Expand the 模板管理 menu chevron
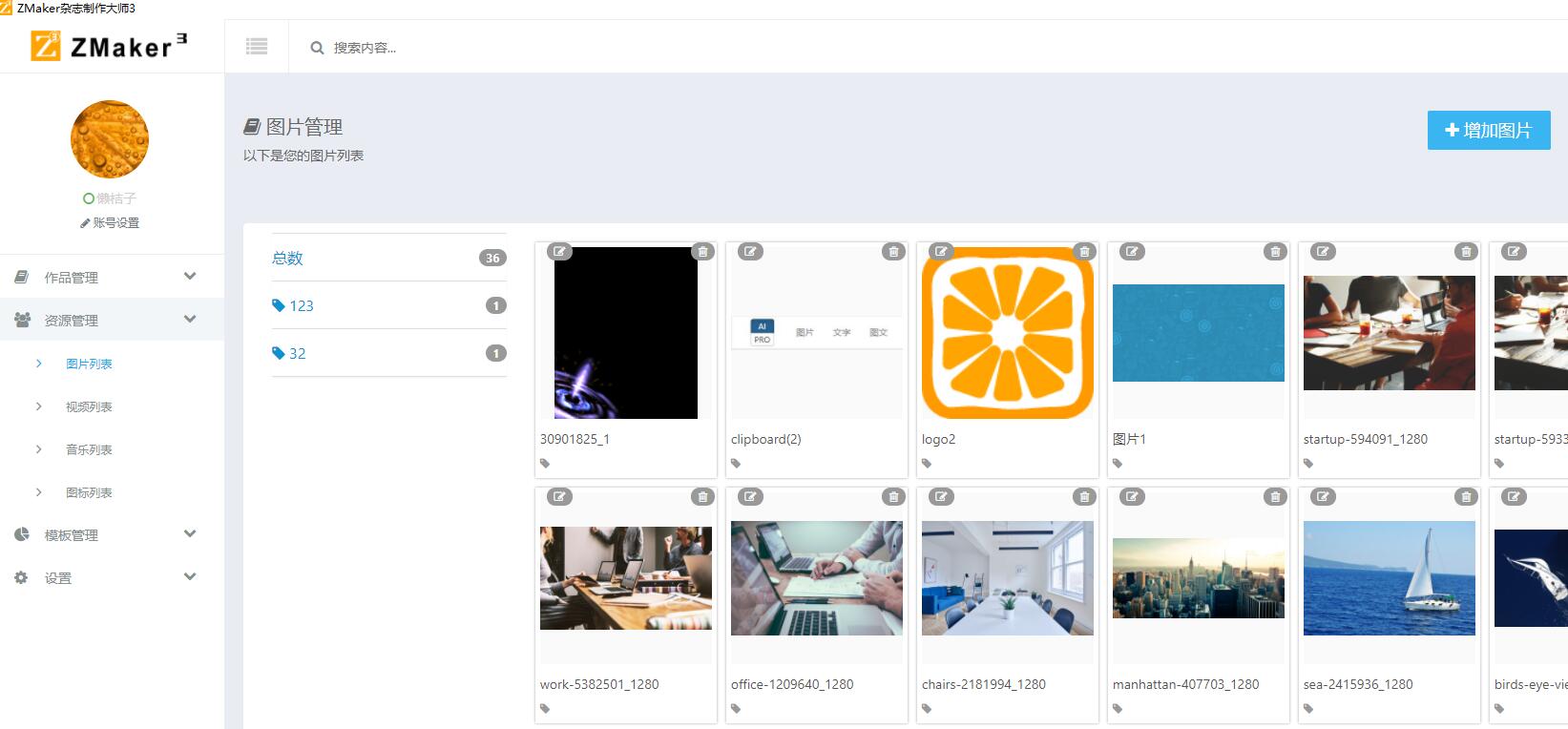 190,534
